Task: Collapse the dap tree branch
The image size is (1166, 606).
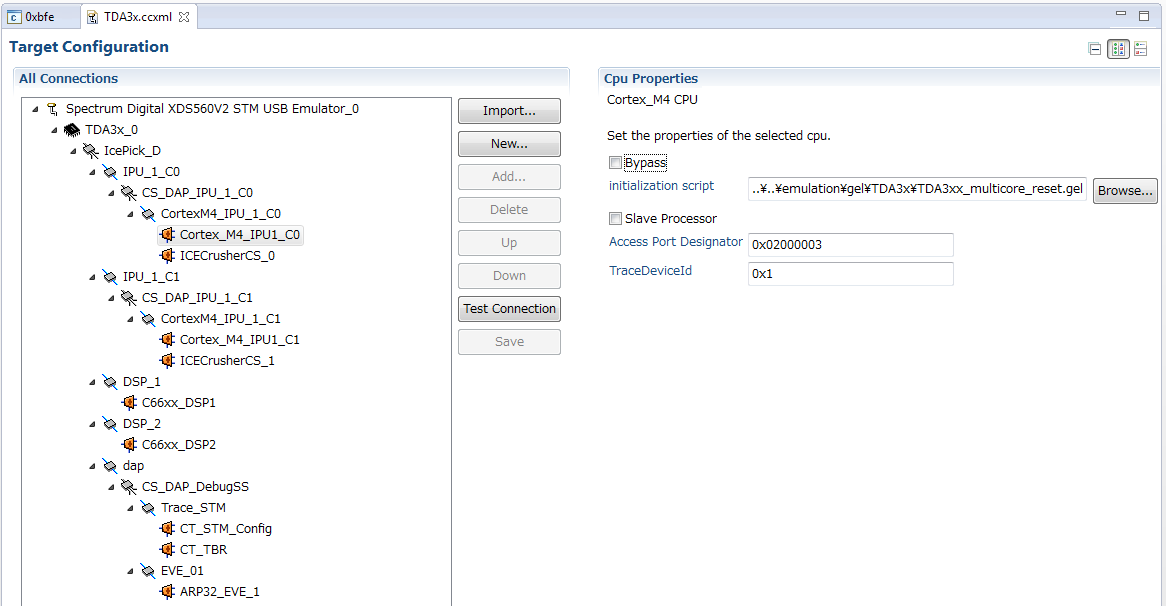Action: point(91,465)
